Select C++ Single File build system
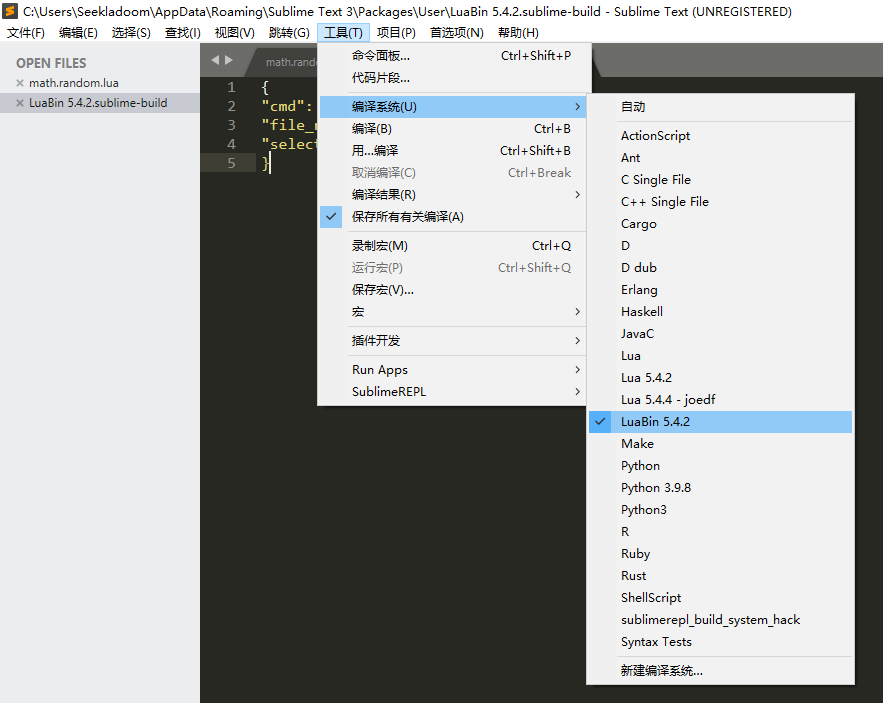The width and height of the screenshot is (883, 703). (x=720, y=202)
